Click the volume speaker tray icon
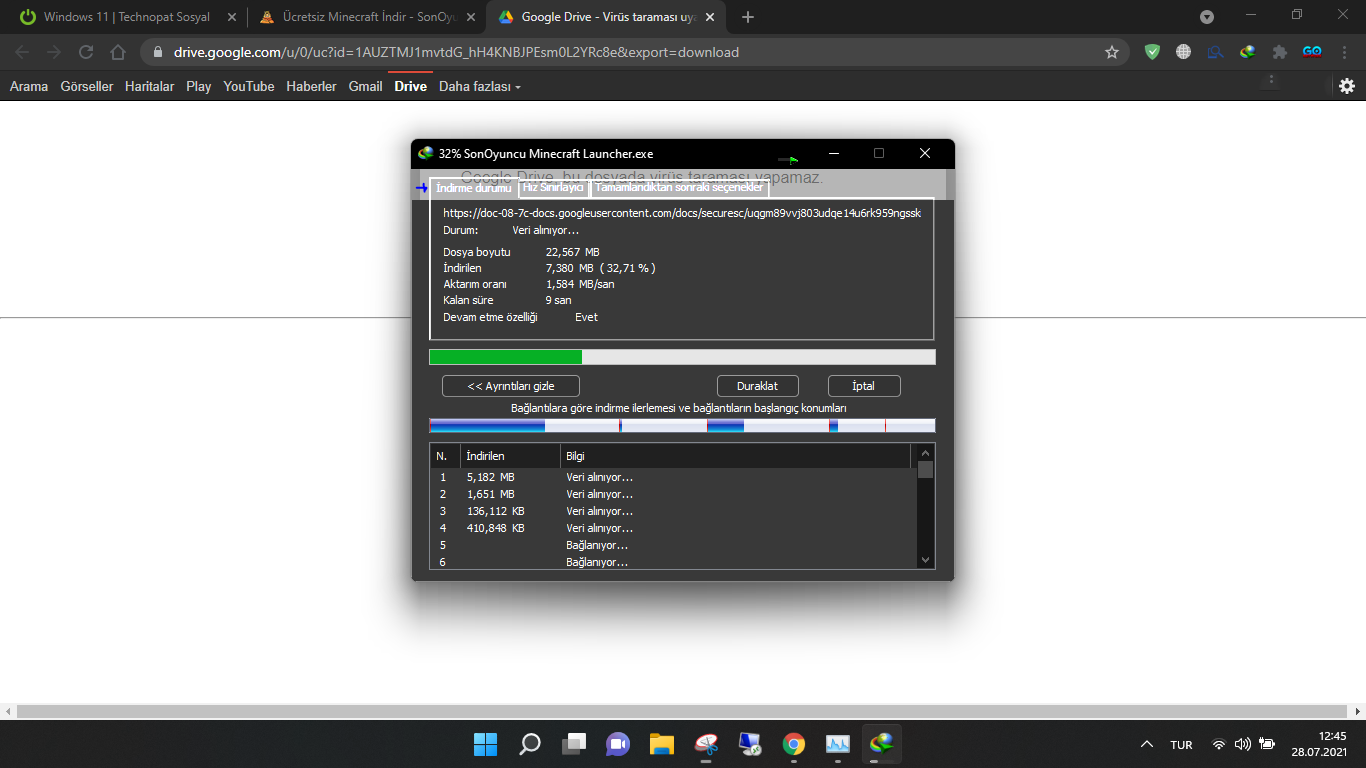 (x=1243, y=744)
